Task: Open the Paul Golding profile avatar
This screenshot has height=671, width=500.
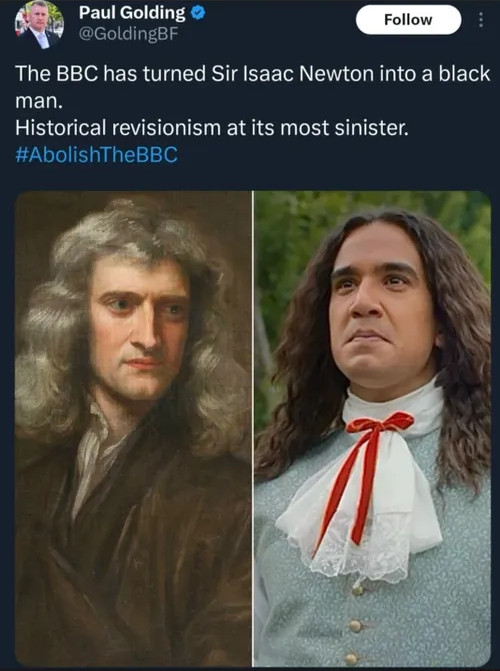Action: pyautogui.click(x=39, y=25)
